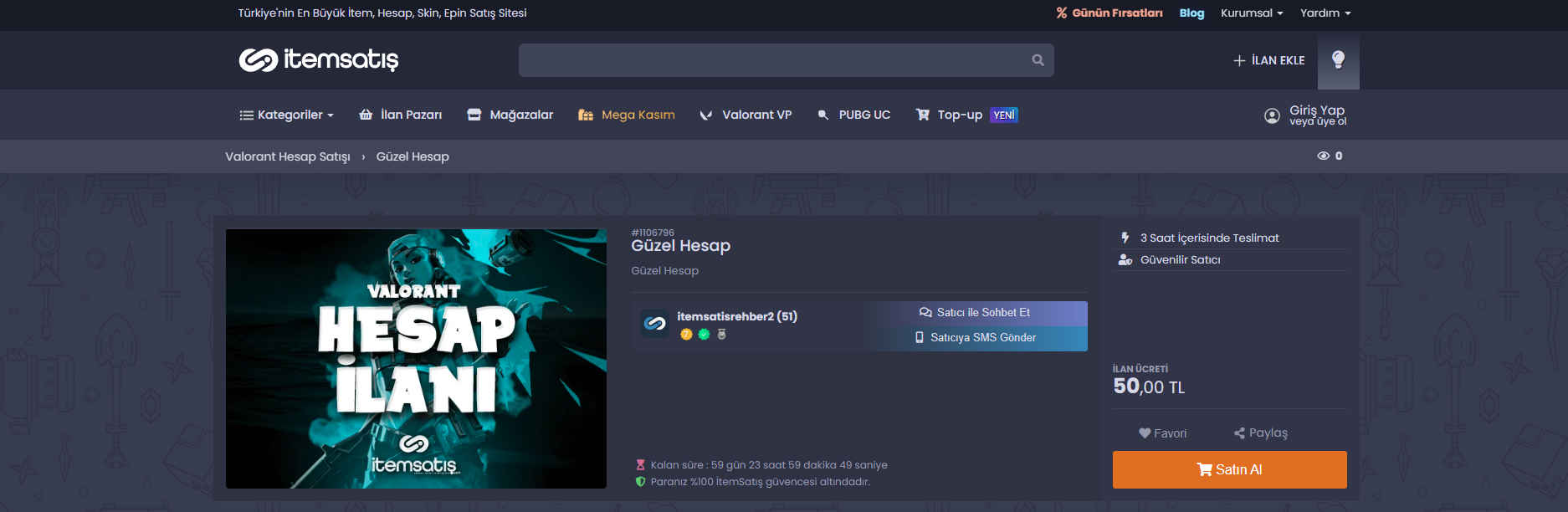Screen dimensions: 1568x512
Task: Go to Valorant Hesap Satışı breadcrumb
Action: pyautogui.click(x=288, y=156)
